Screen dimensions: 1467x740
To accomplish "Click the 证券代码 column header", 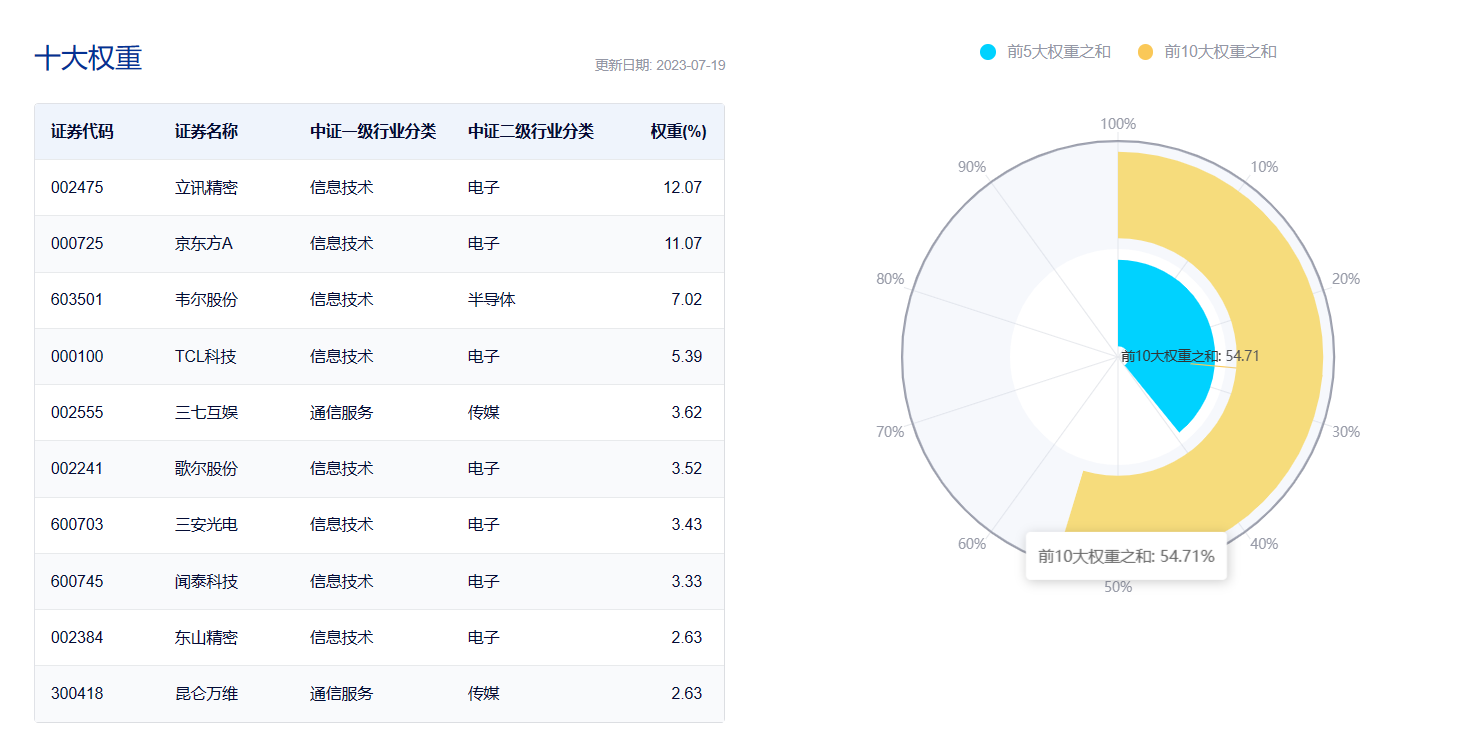I will 82,132.
